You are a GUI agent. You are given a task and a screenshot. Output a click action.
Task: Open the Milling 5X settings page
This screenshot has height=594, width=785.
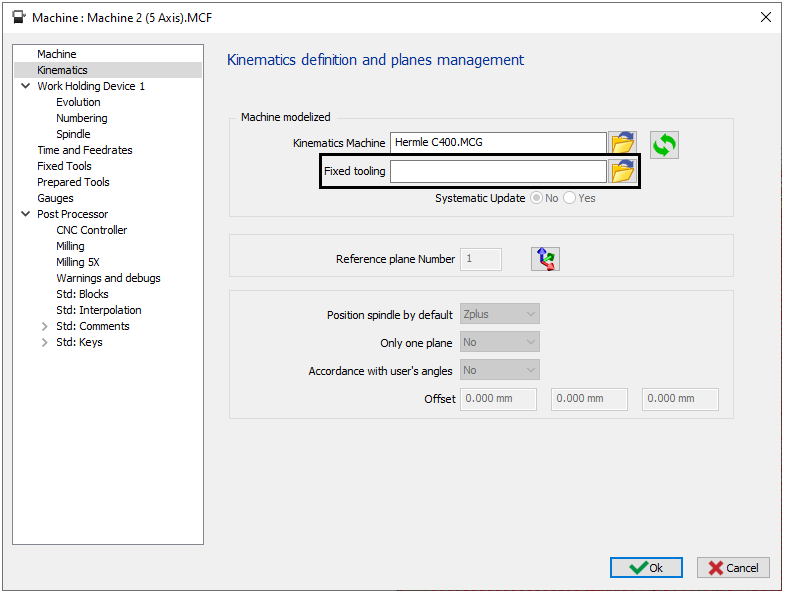(x=78, y=262)
